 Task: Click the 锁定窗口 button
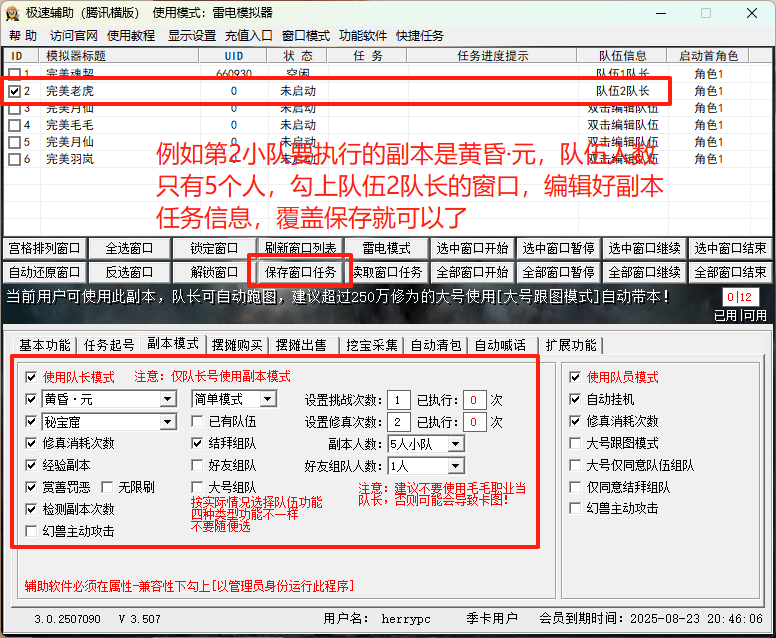(x=214, y=248)
